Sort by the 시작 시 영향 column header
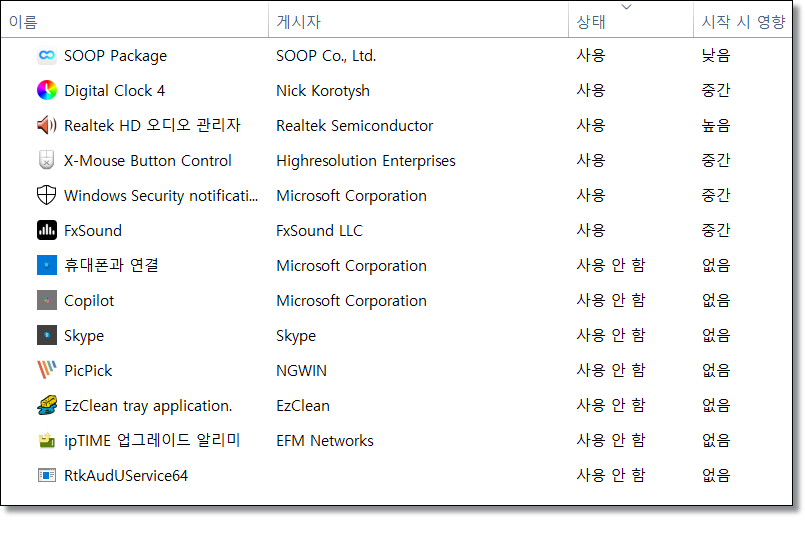Viewport: 805px width, 533px height. 743,22
